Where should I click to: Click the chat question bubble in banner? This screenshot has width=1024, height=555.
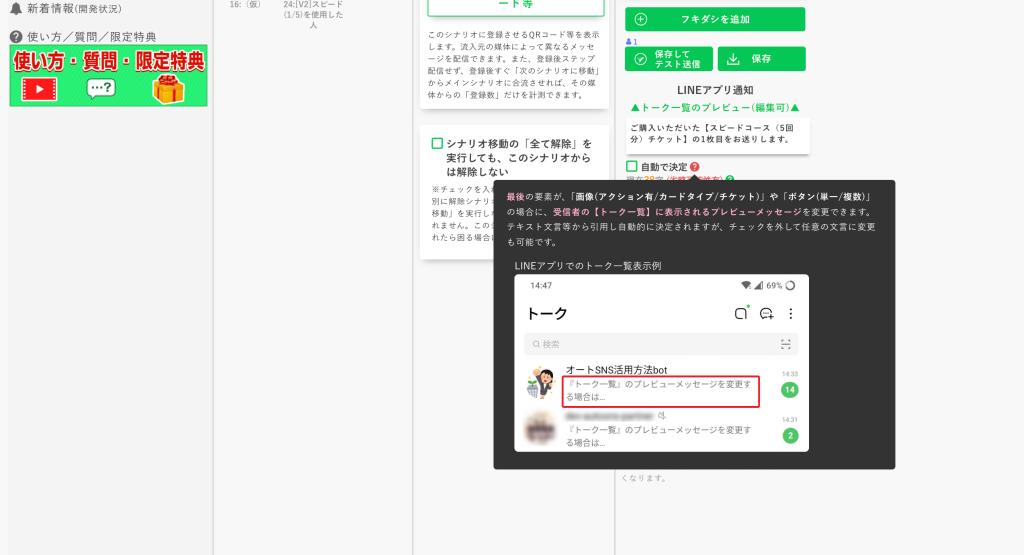101,89
